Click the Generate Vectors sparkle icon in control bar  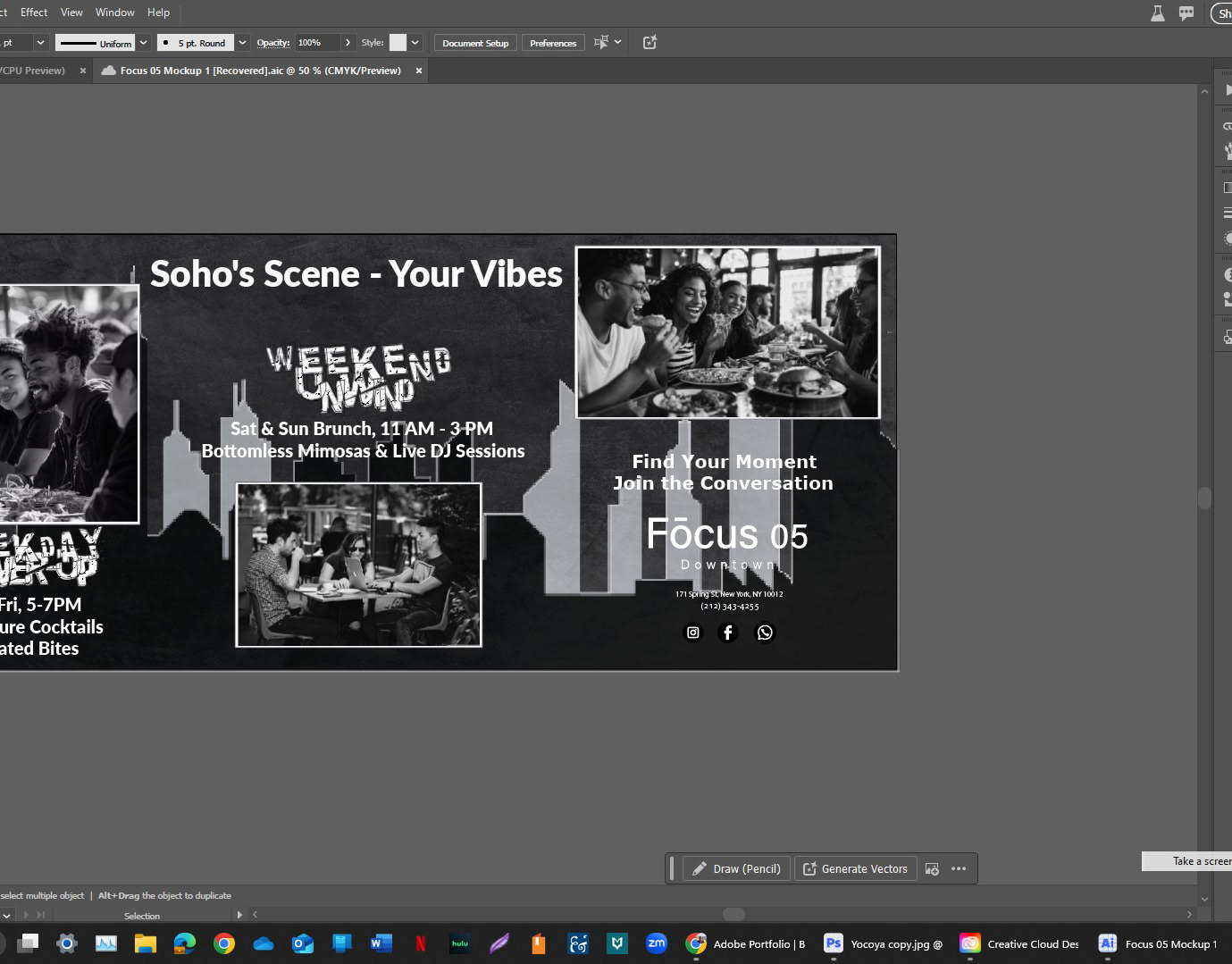650,42
